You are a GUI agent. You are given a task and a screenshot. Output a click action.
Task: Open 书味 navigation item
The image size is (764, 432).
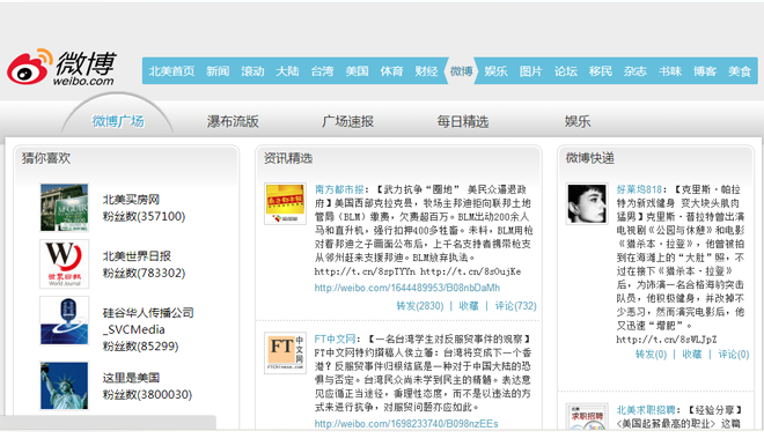click(x=670, y=71)
